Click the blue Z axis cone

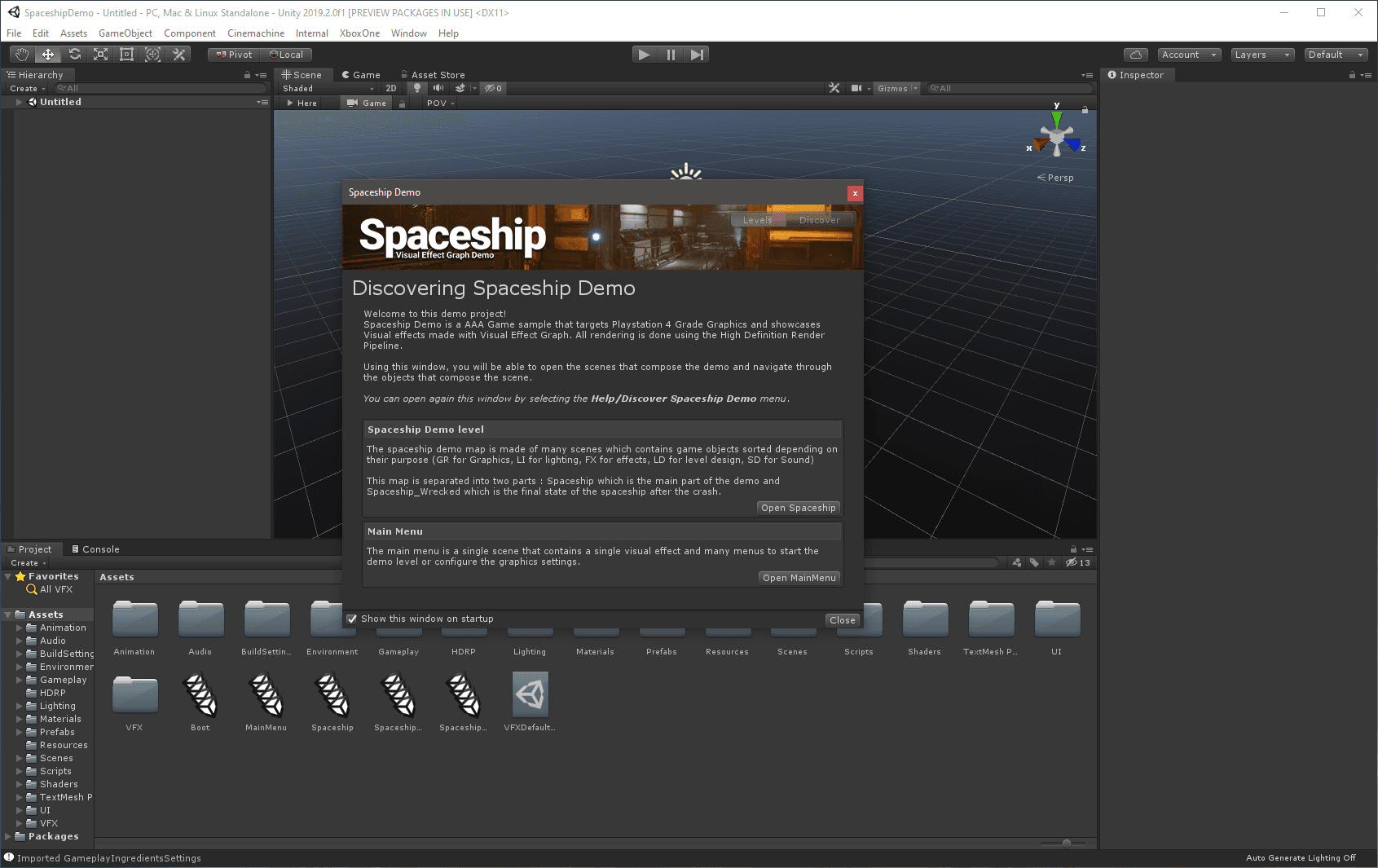pyautogui.click(x=1073, y=146)
